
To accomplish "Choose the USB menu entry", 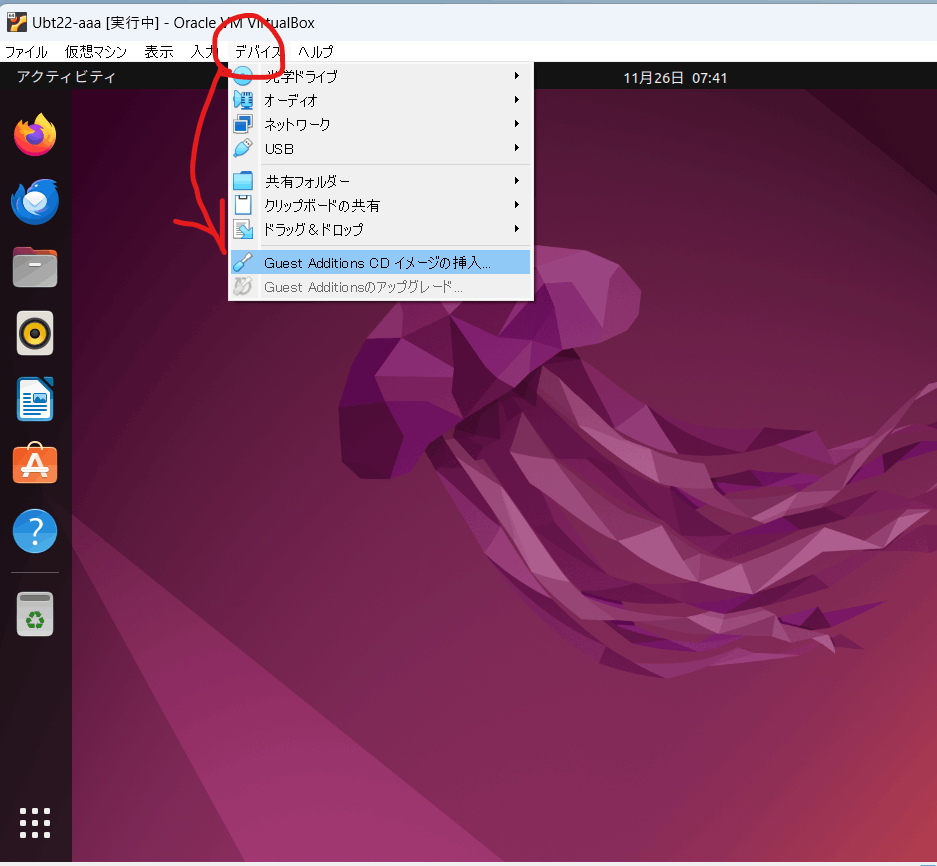I will coord(380,148).
